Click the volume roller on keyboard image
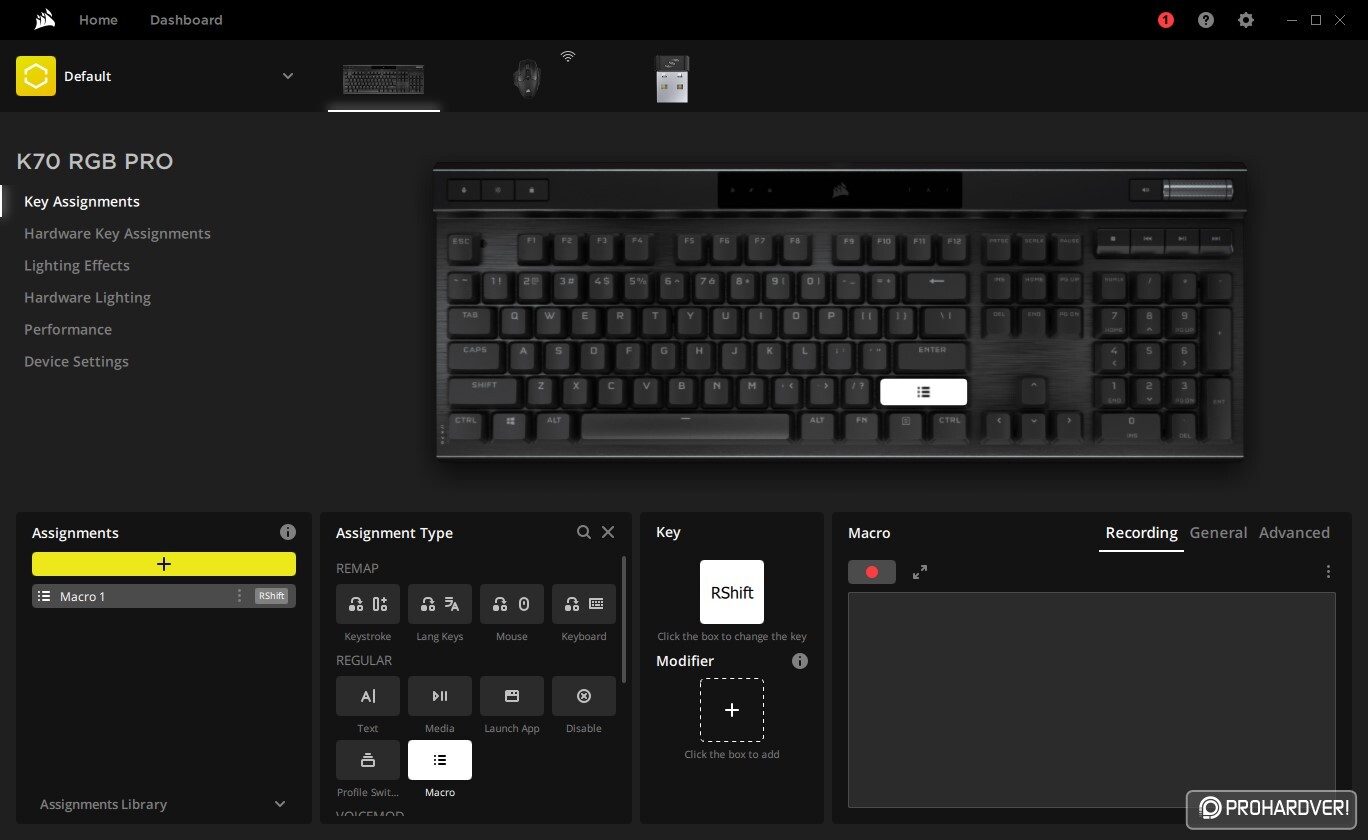 pos(1197,190)
